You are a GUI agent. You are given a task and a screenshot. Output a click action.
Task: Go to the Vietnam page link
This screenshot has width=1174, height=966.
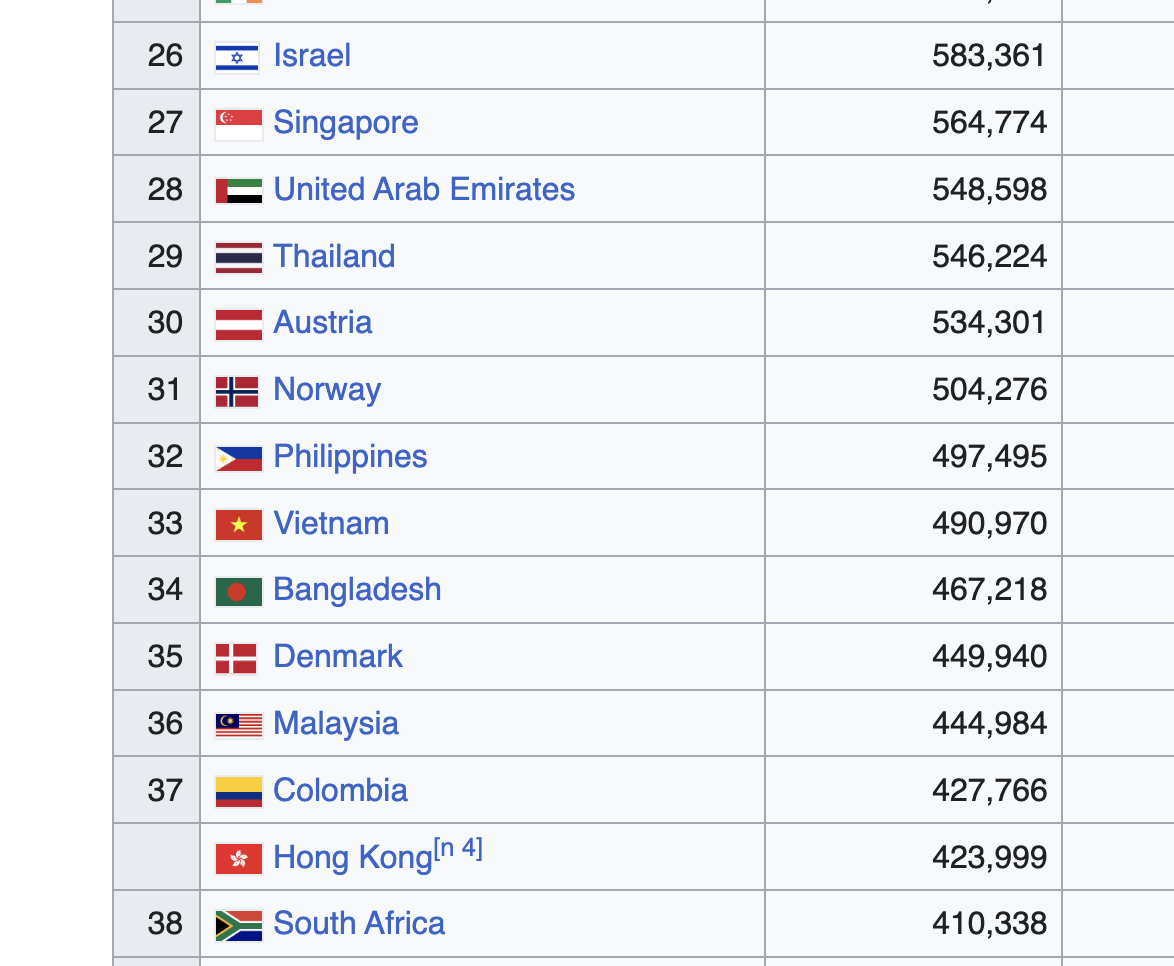coord(332,523)
